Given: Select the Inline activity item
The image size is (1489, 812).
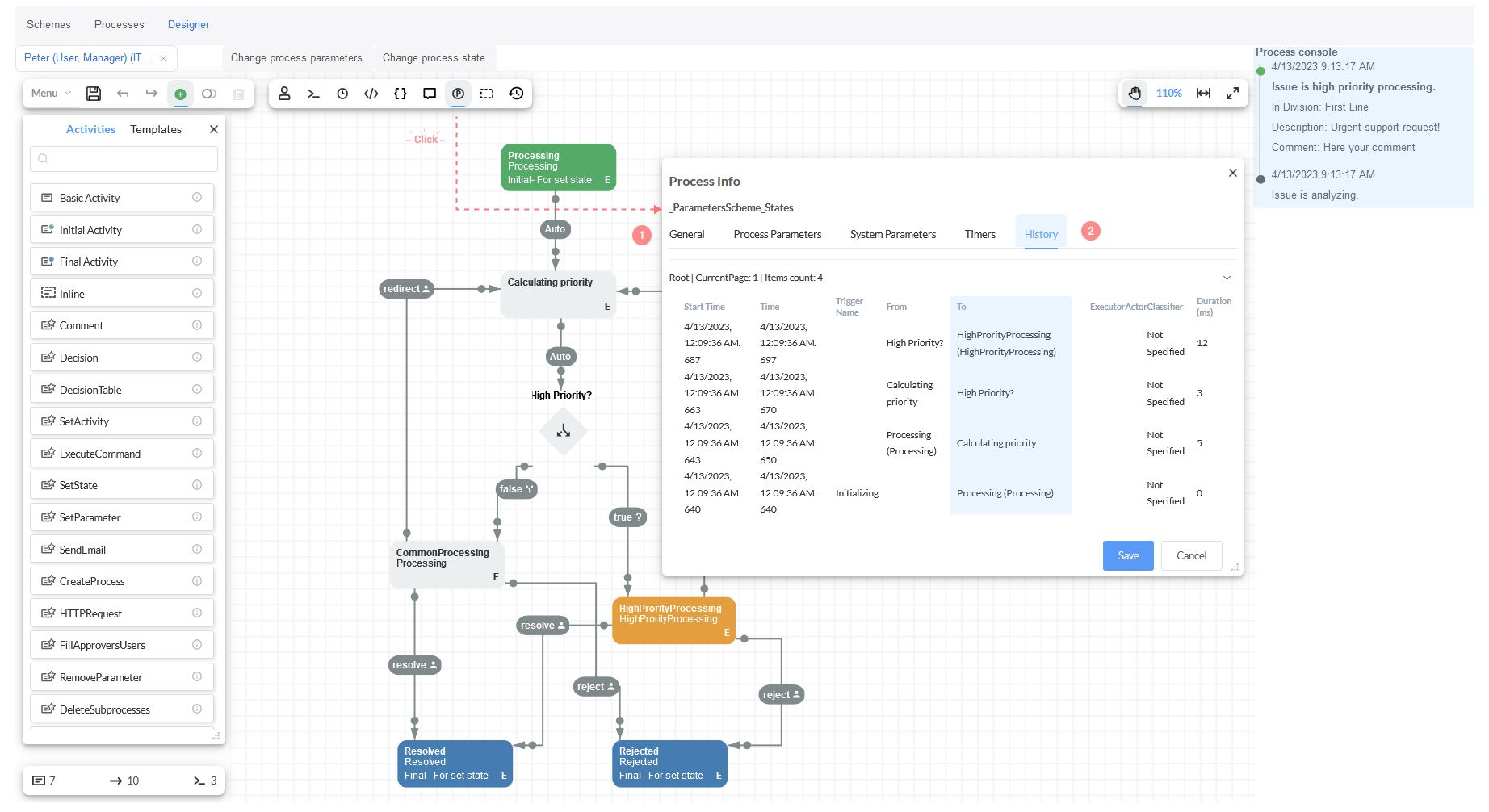Looking at the screenshot, I should point(122,293).
